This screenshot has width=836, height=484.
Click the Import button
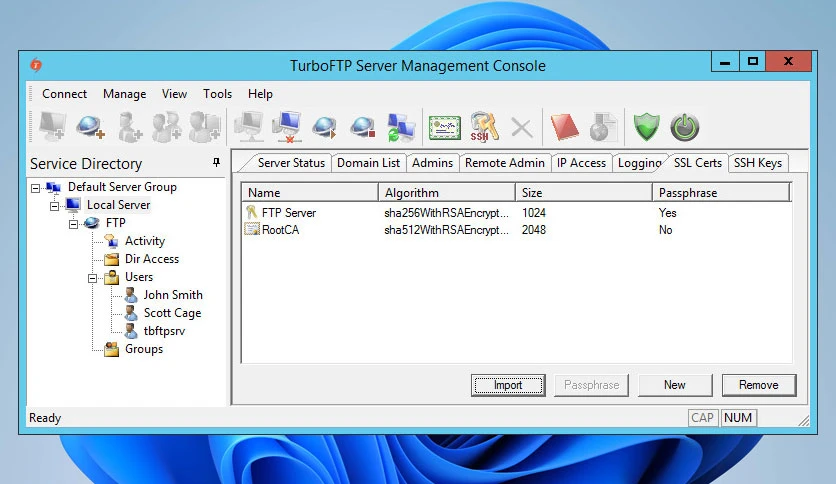tap(508, 385)
